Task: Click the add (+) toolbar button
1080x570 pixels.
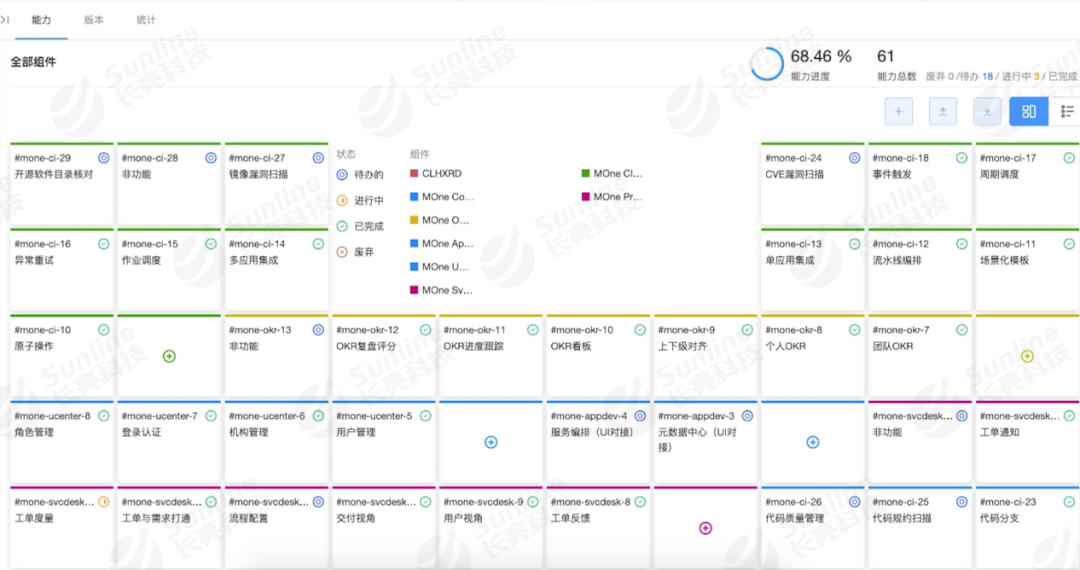Action: coord(899,112)
